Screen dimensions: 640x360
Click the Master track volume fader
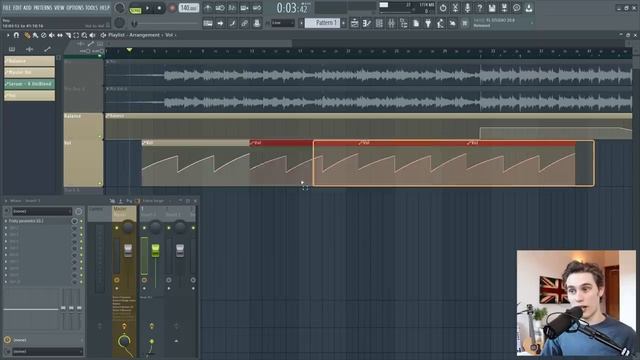tap(128, 250)
